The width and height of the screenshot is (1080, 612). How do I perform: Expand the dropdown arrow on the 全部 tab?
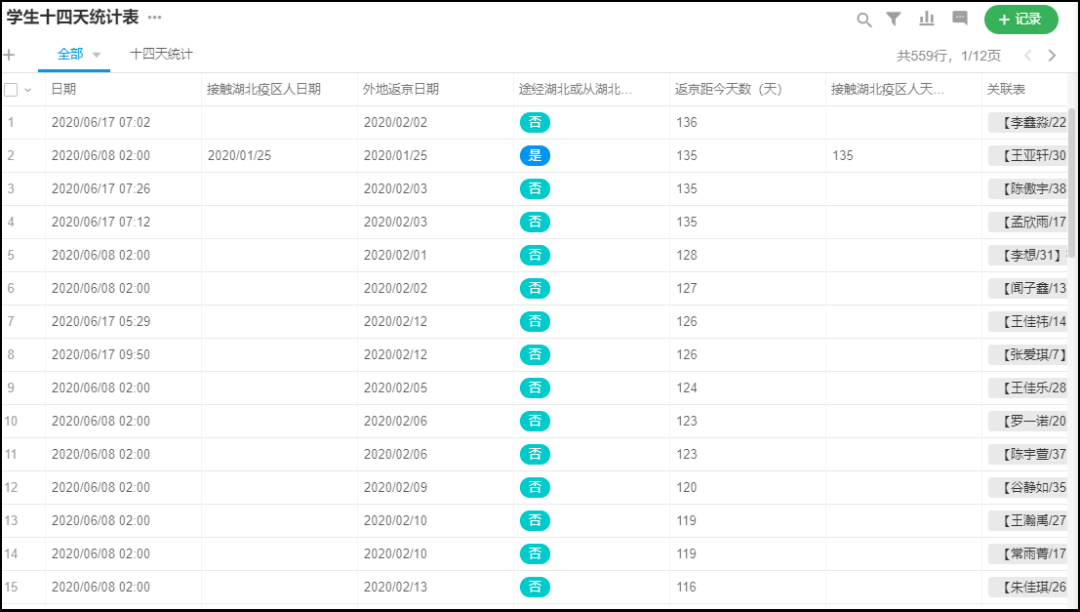97,55
